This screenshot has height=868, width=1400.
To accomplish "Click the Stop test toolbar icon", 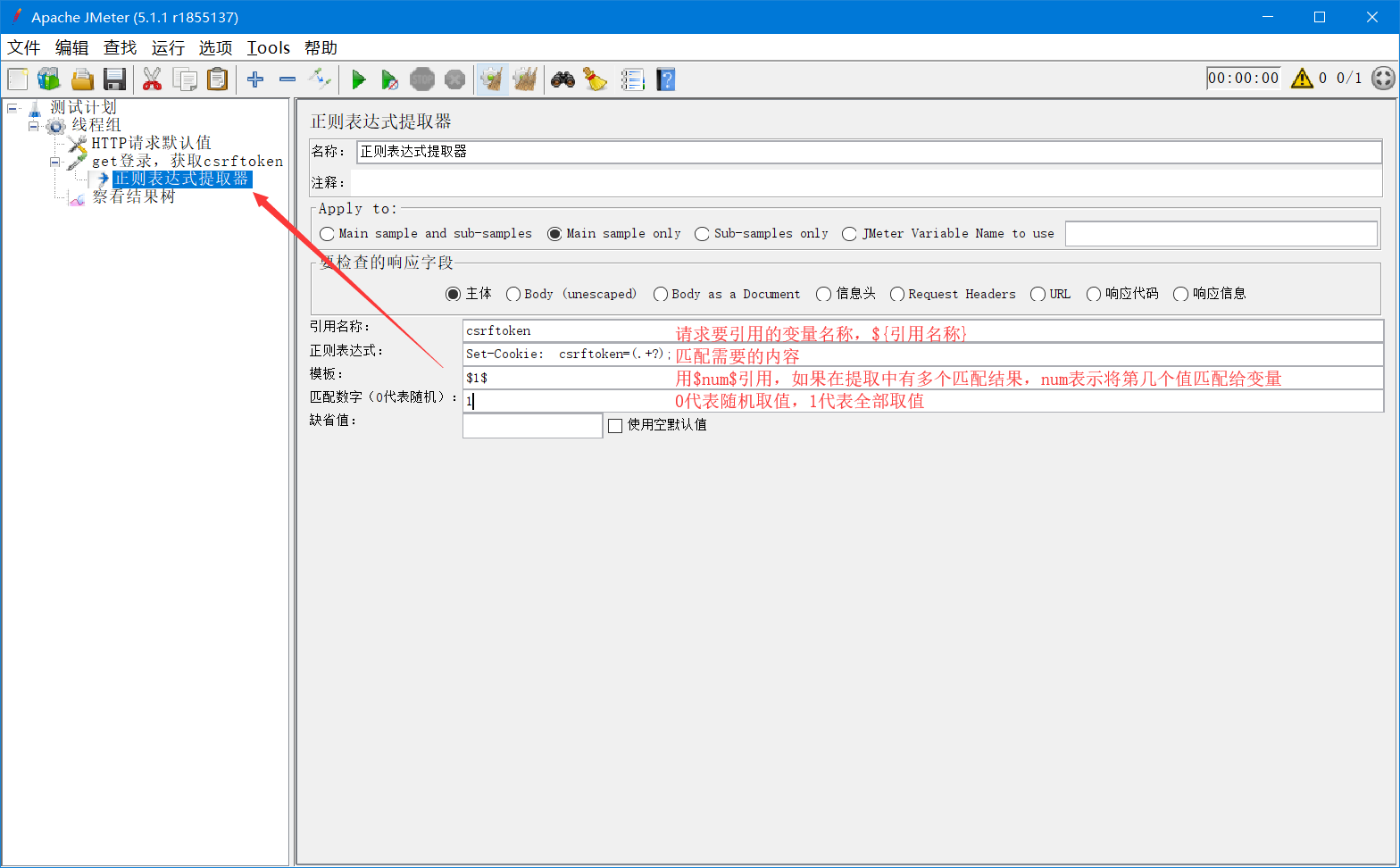I will (422, 79).
